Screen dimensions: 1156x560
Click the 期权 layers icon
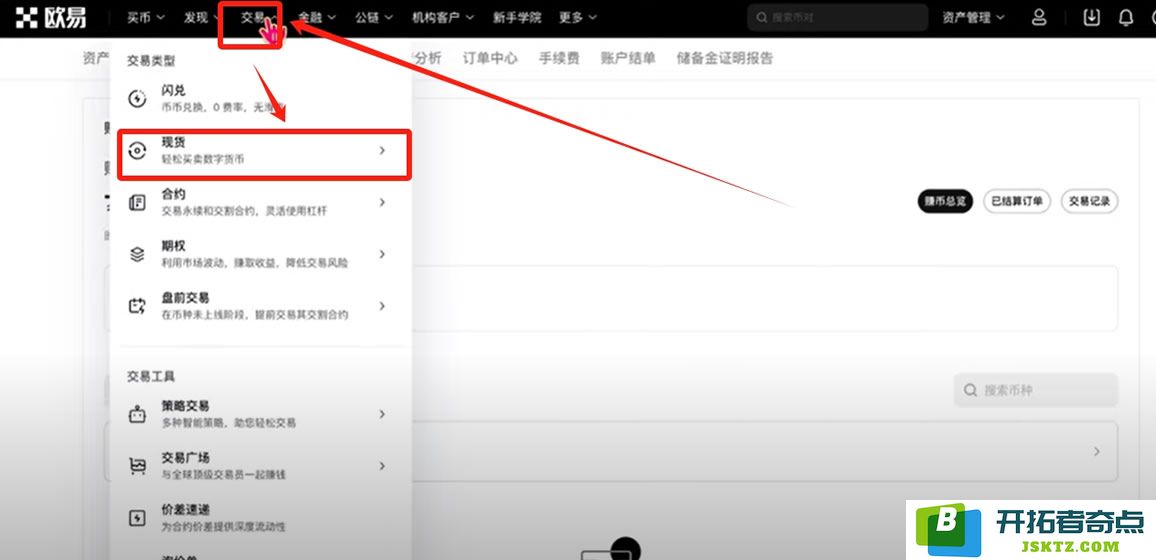tap(137, 254)
